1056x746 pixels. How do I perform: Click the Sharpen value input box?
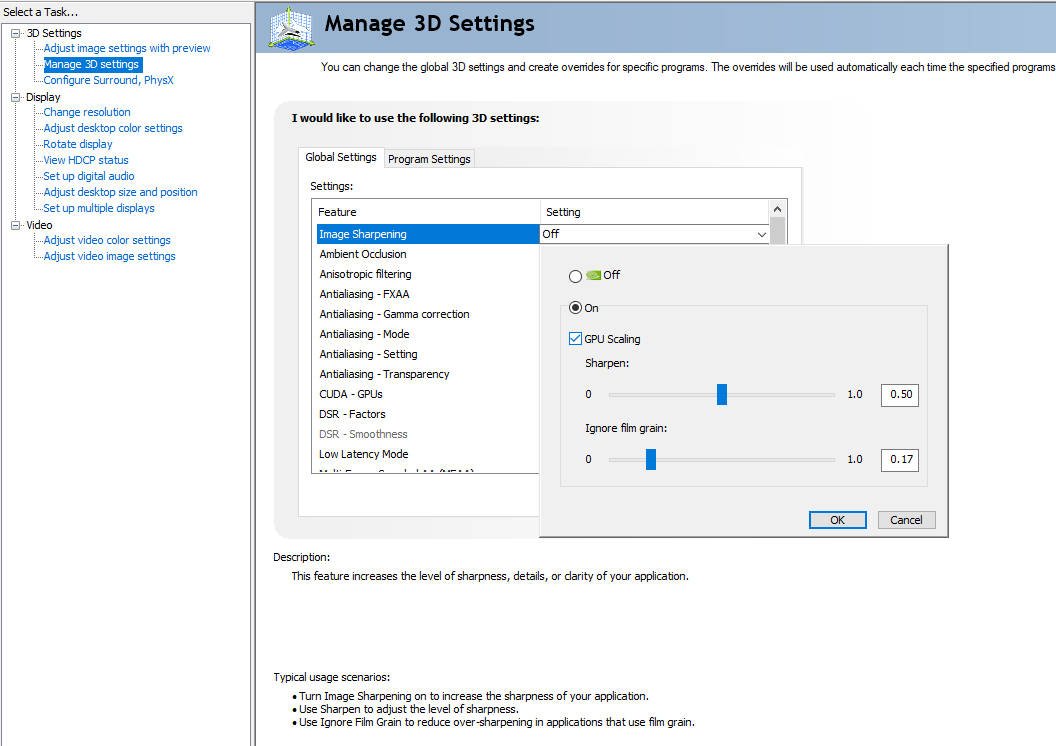[899, 394]
